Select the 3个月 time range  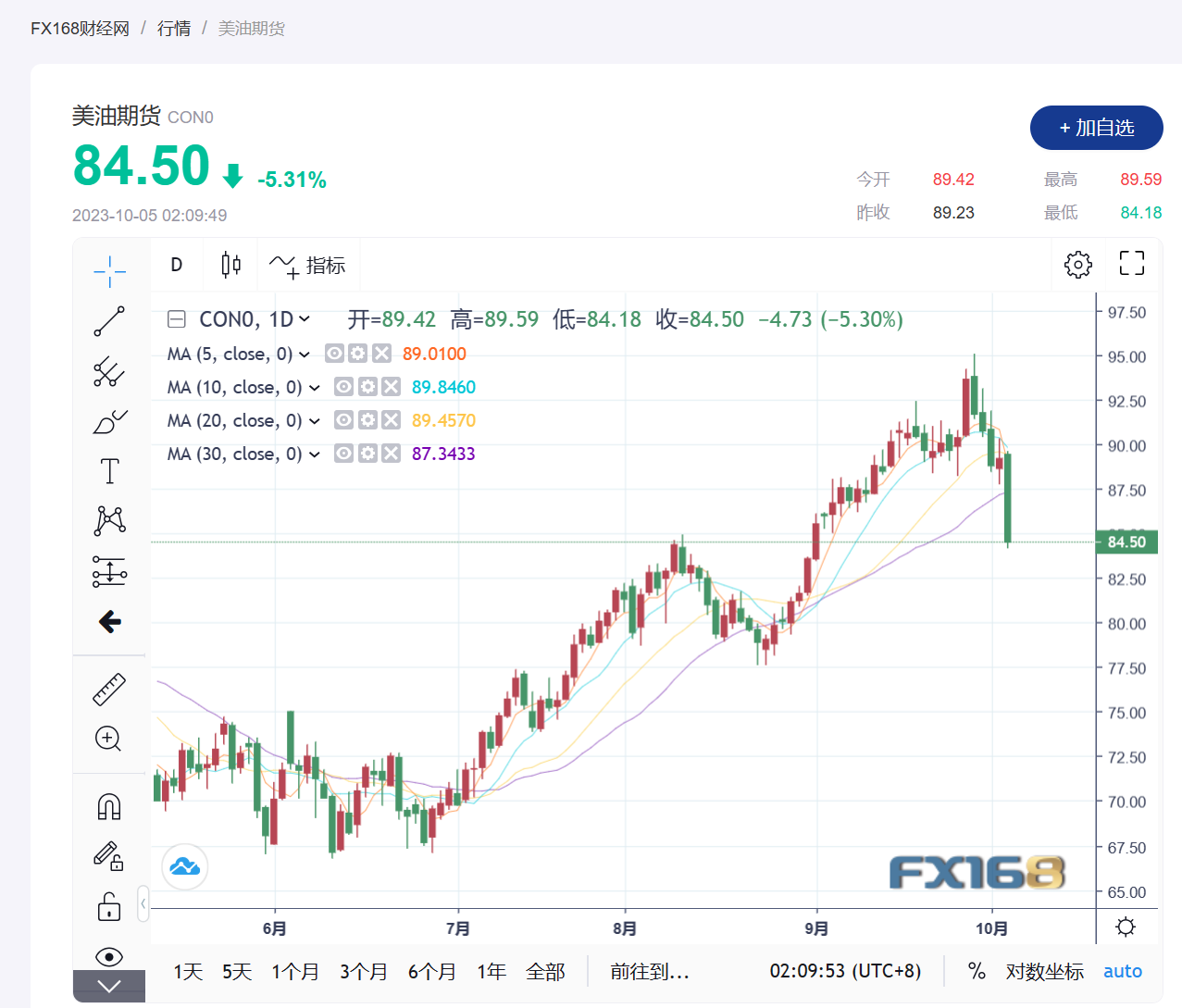tap(363, 971)
